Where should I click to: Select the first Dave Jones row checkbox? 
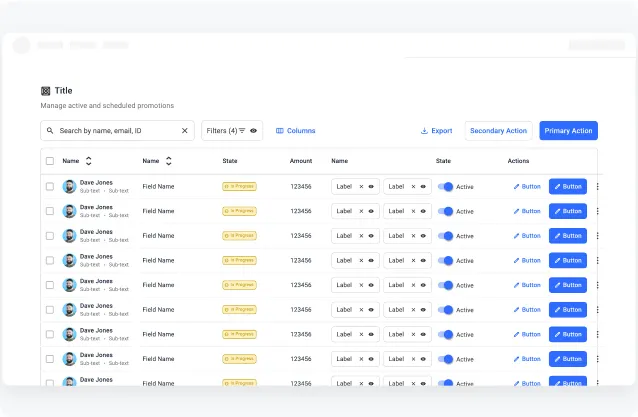pos(50,186)
